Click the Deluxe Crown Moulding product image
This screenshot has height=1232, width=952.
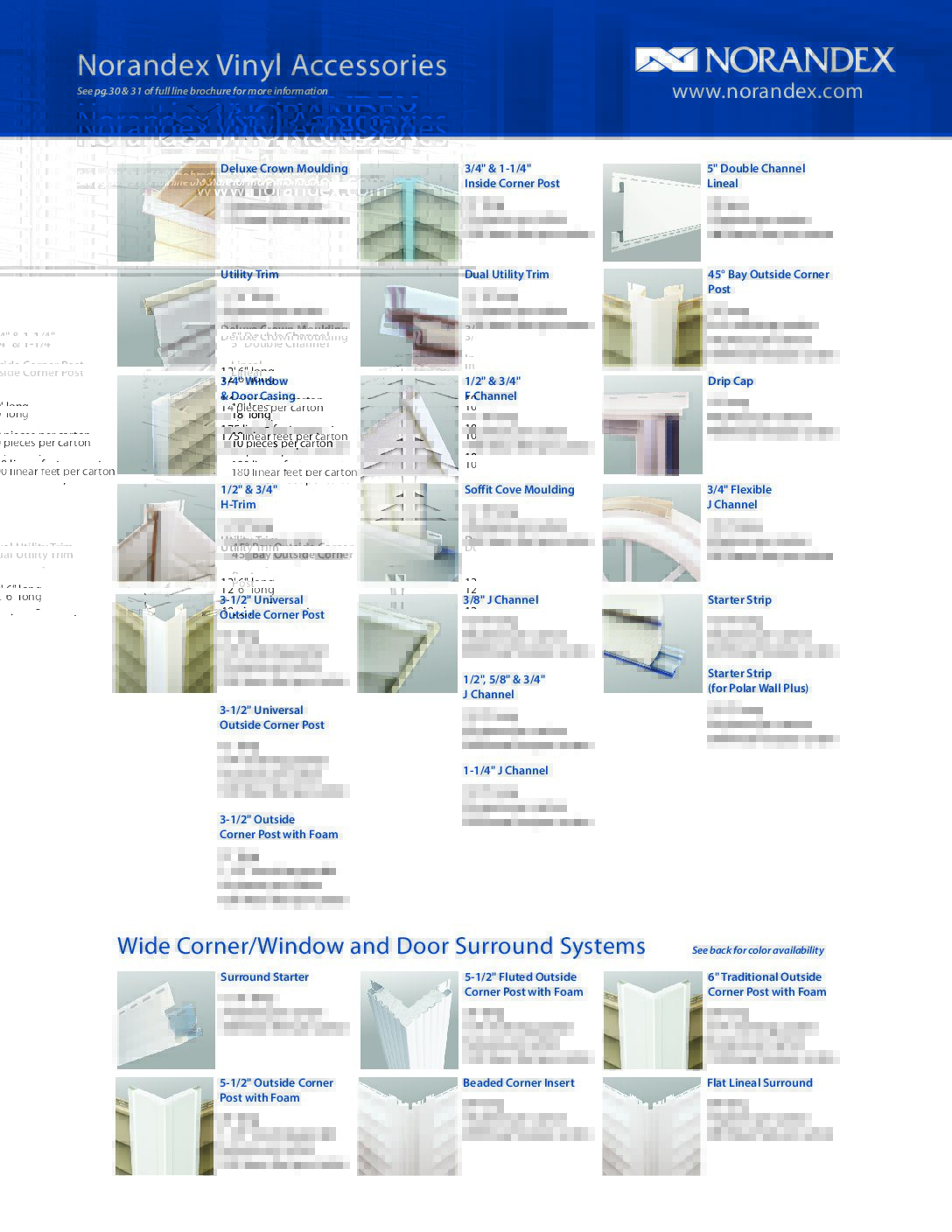pyautogui.click(x=166, y=213)
